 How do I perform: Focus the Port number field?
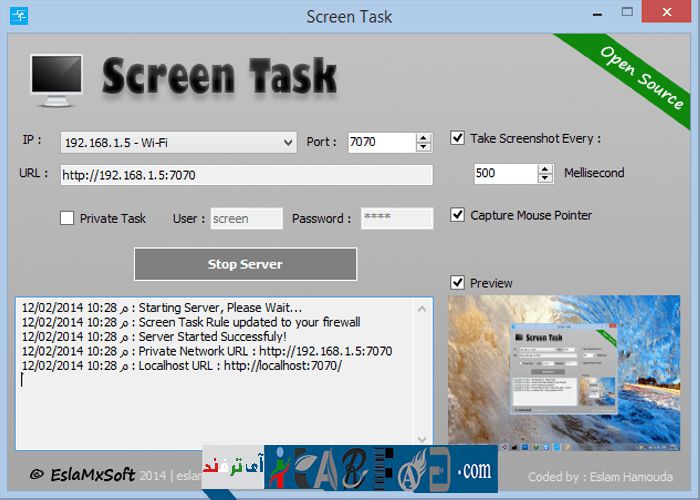[x=380, y=143]
